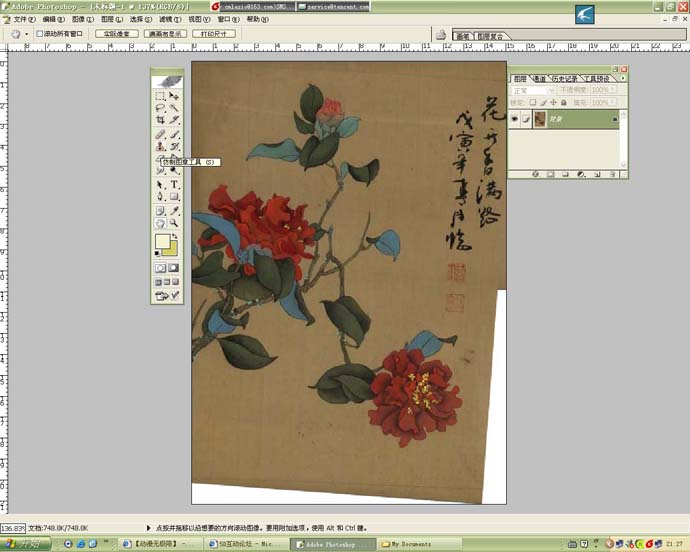Click the Actual Pixels button
This screenshot has width=690, height=552.
(x=117, y=34)
